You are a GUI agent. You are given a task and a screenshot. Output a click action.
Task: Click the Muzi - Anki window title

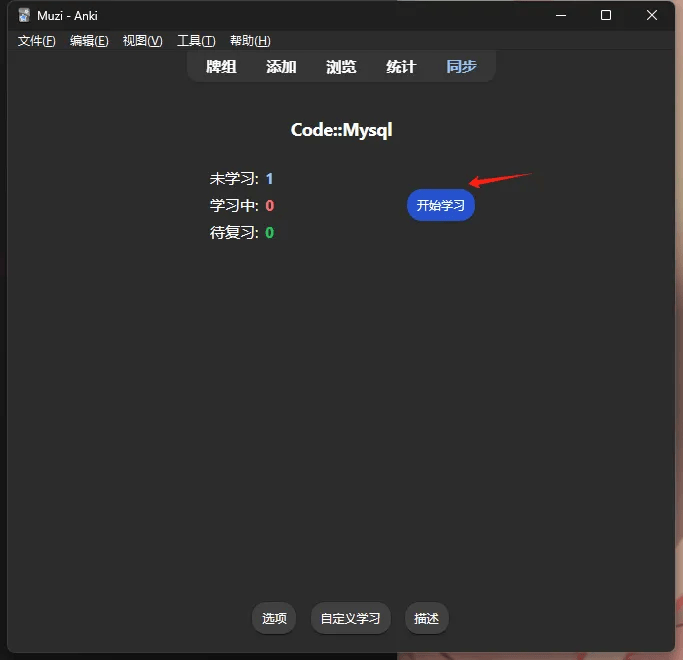tap(68, 16)
